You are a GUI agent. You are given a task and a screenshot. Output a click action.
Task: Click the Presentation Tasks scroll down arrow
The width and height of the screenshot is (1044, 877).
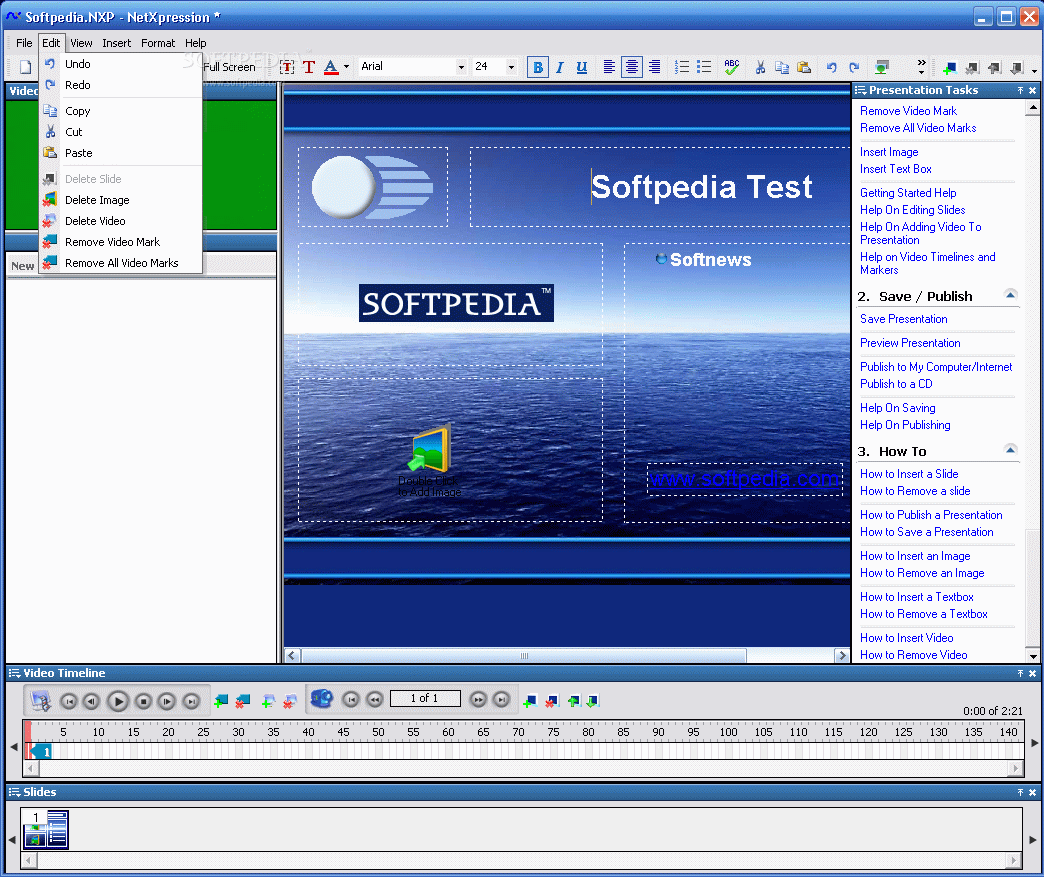[x=1033, y=656]
